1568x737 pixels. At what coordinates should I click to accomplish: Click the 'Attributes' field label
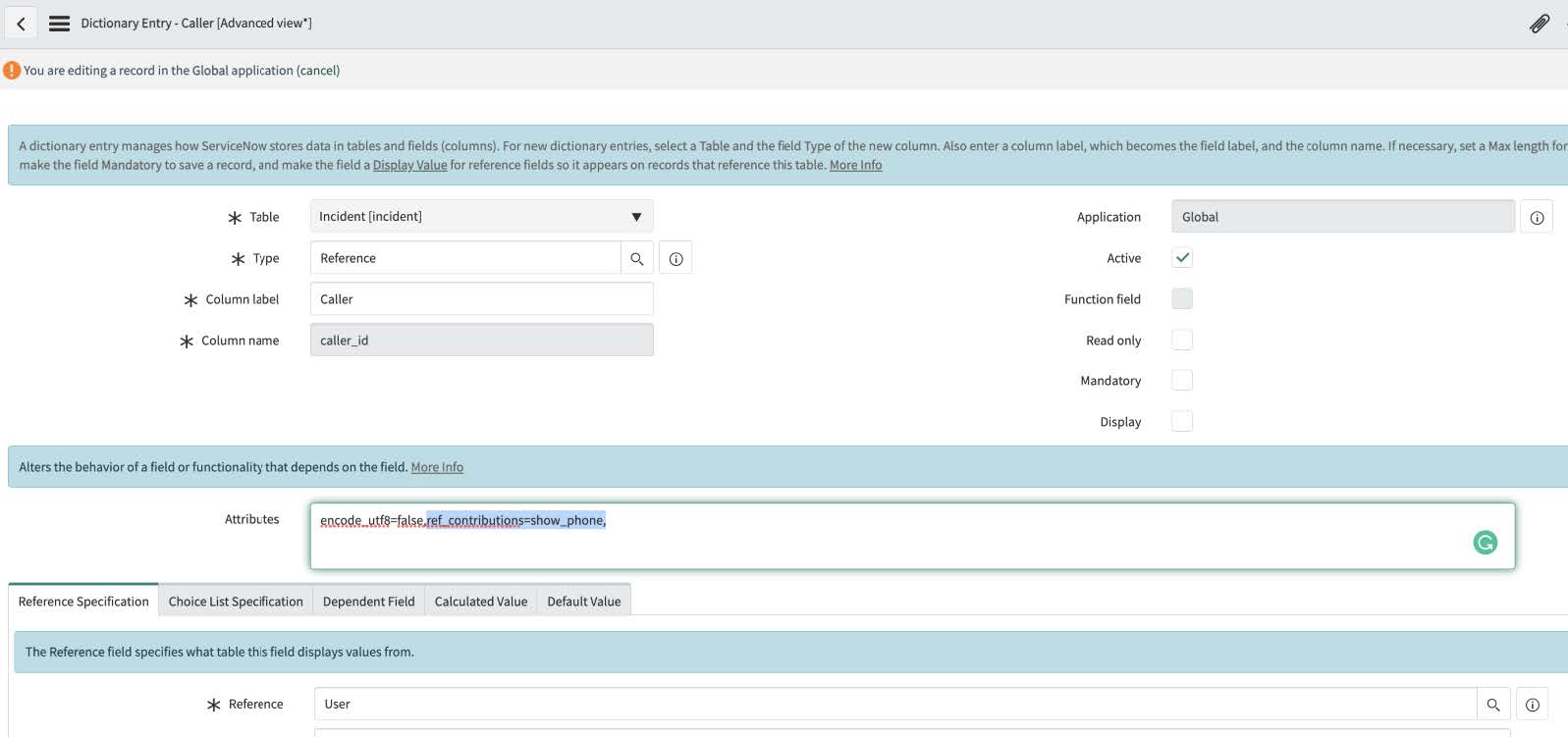[251, 519]
